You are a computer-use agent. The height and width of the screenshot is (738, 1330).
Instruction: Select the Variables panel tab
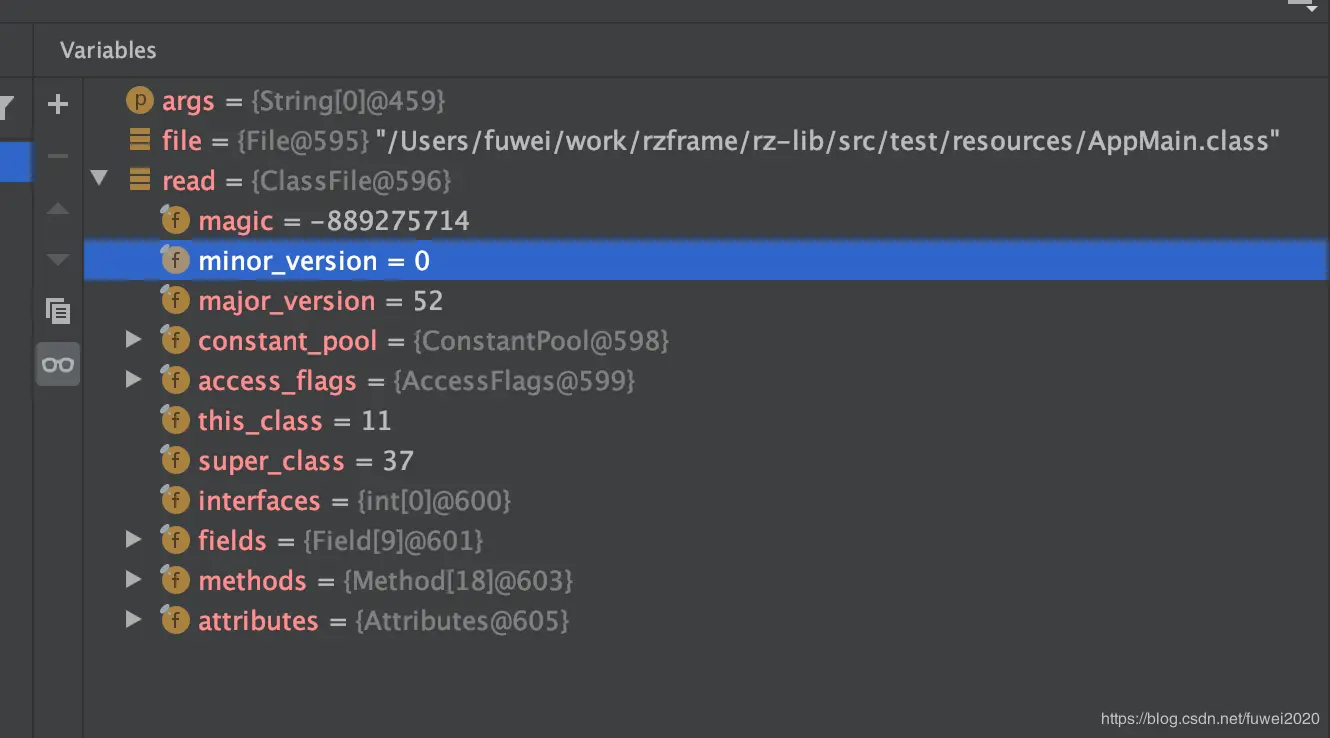coord(108,50)
